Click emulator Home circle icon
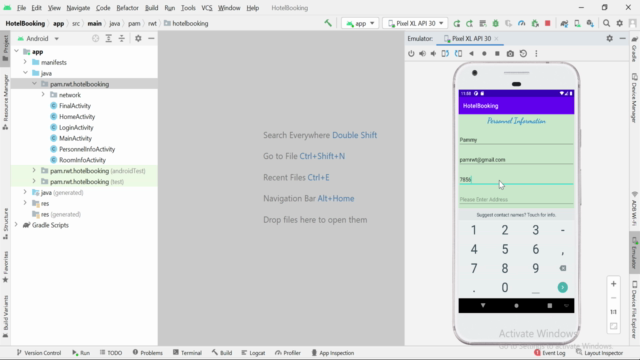Image resolution: width=640 pixels, height=360 pixels. click(484, 53)
